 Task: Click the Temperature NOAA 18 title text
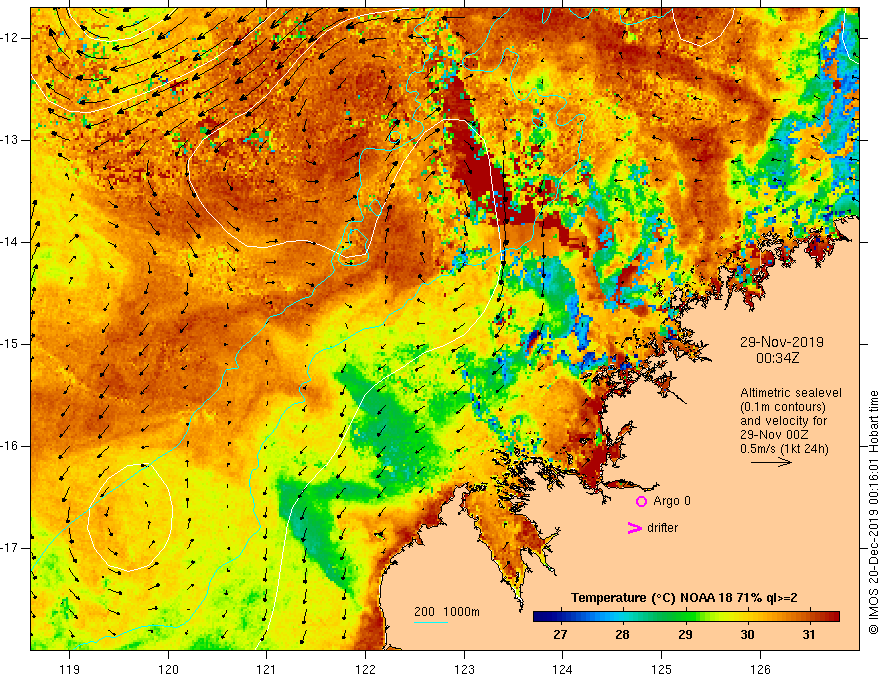click(684, 598)
